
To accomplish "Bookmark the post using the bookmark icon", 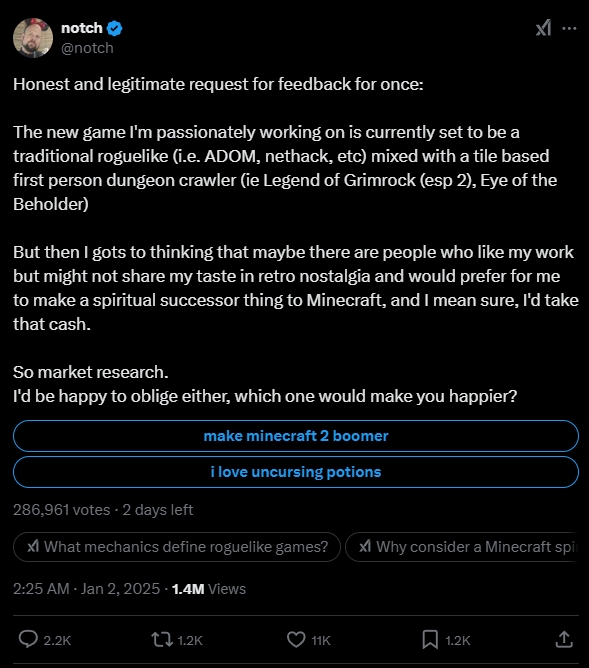I will point(430,639).
